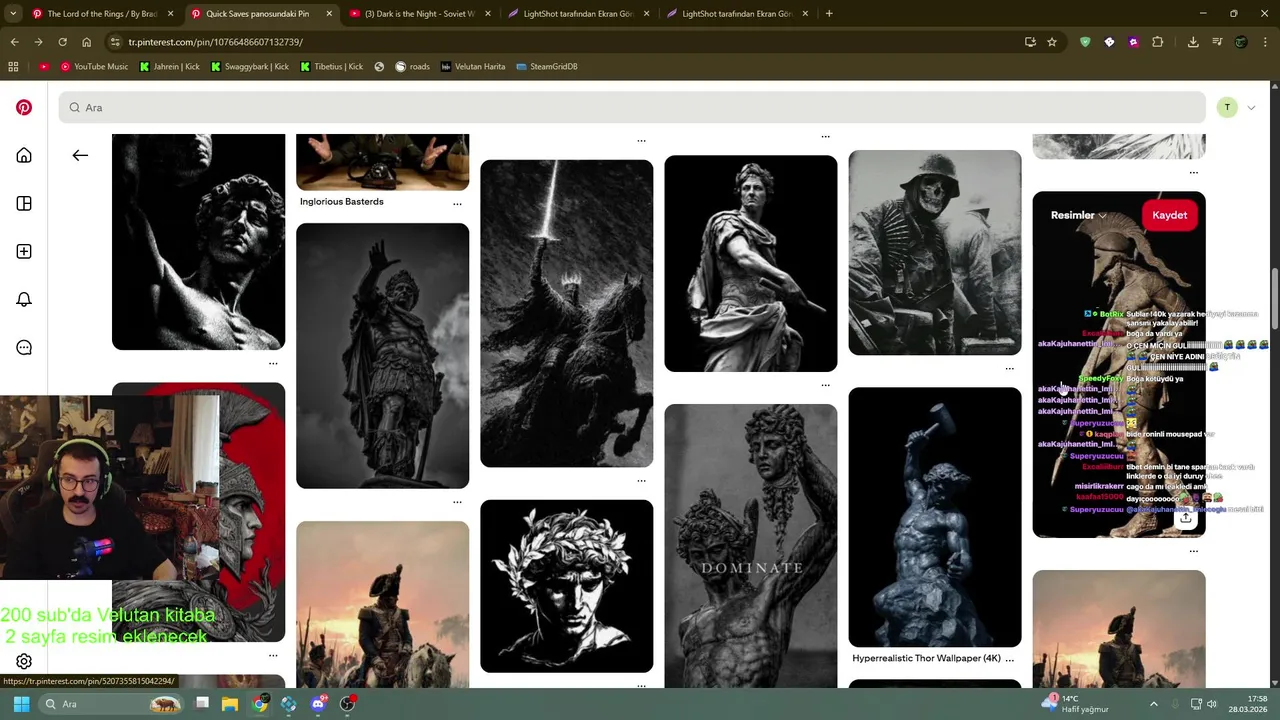The image size is (1280, 720).
Task: Save the pin with Kaydet button
Action: pyautogui.click(x=1169, y=215)
